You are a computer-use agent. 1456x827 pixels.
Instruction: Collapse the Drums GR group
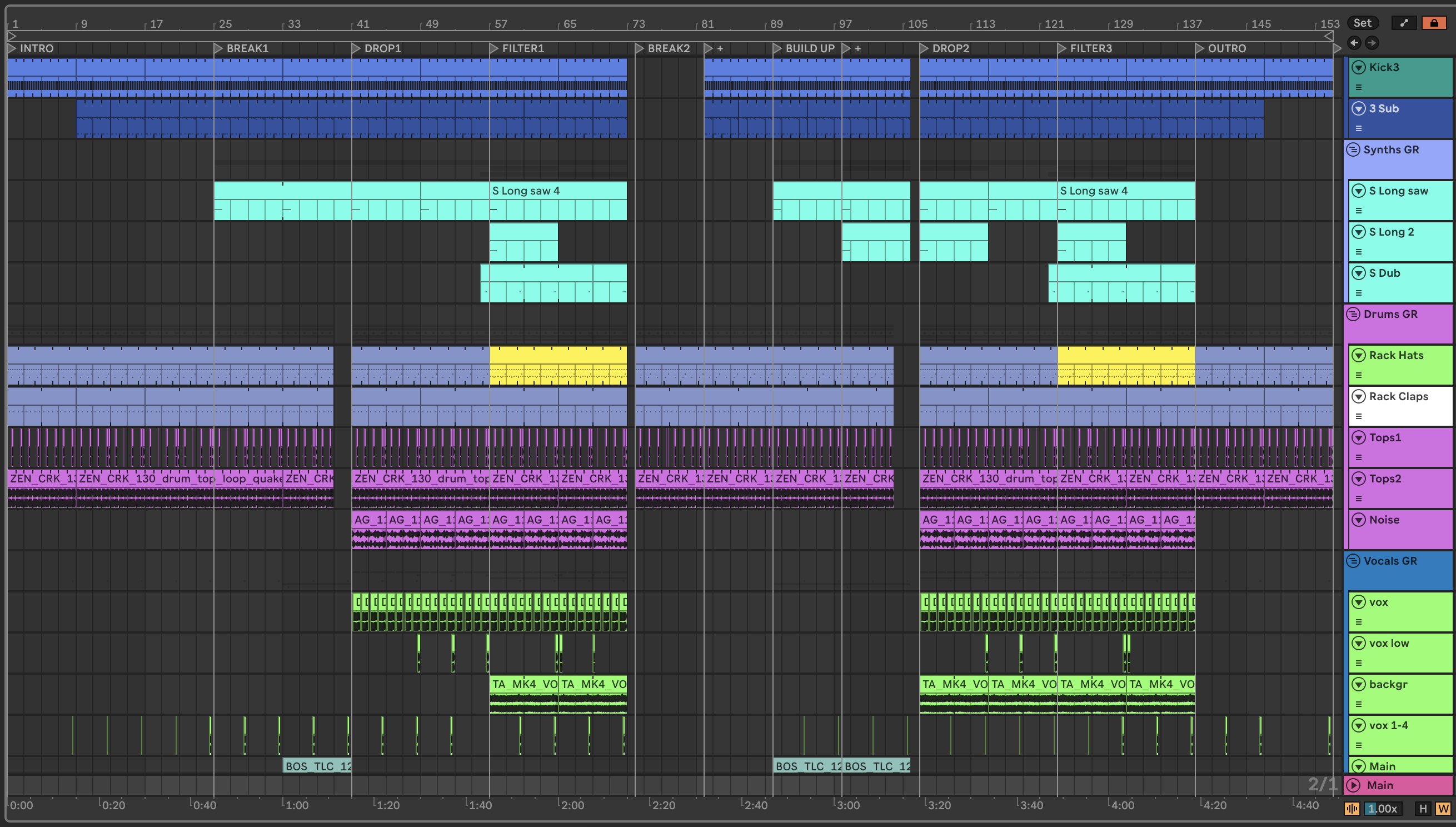[1354, 314]
